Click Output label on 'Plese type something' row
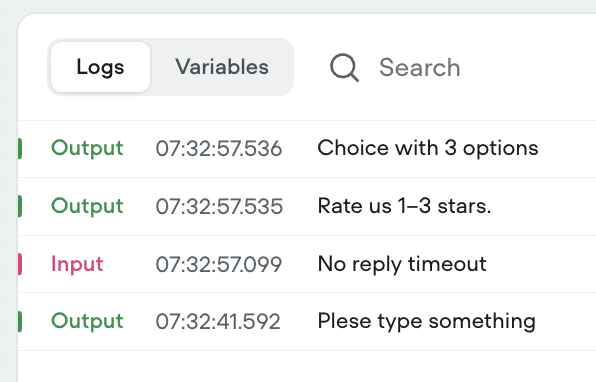596x382 pixels. (x=87, y=321)
